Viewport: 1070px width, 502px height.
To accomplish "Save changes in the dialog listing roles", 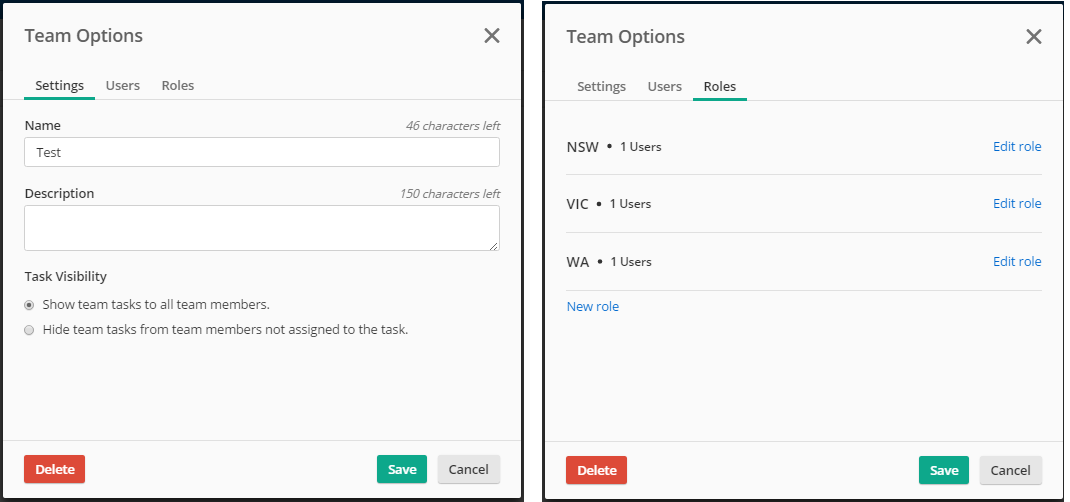I will (944, 470).
